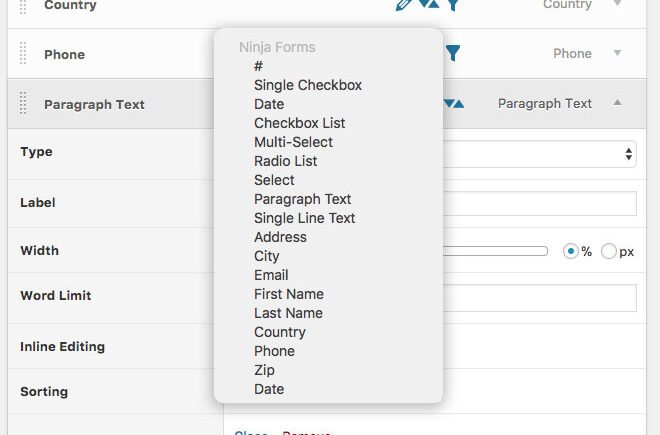Select the px width unit radio button
The image size is (660, 435).
point(609,251)
